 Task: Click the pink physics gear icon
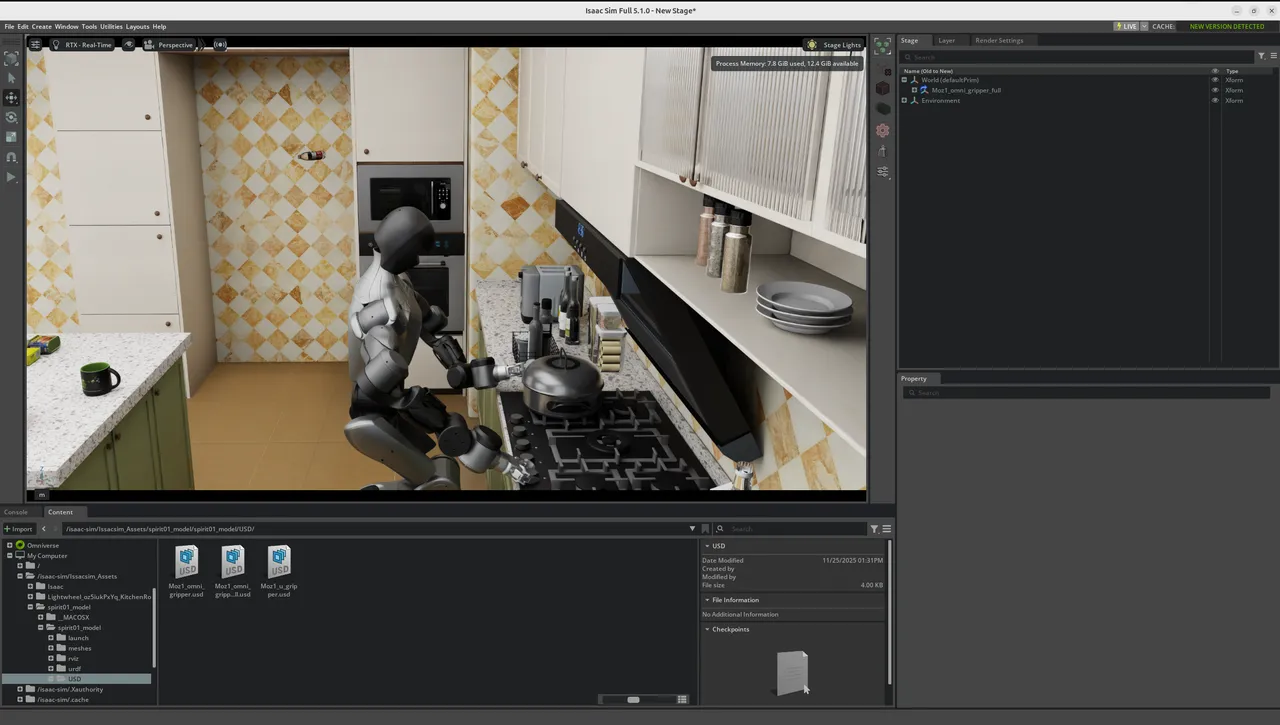tap(882, 130)
